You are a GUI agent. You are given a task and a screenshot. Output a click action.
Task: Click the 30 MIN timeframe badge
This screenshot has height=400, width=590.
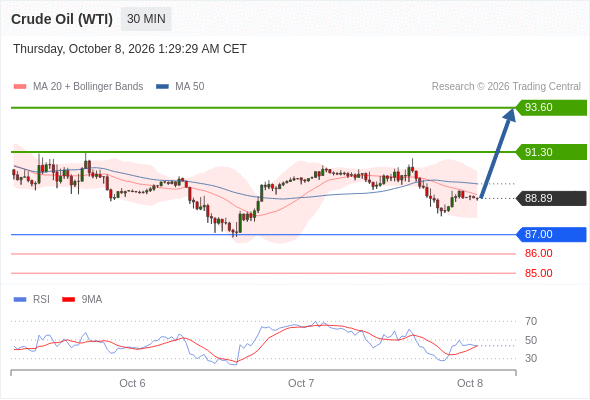(x=146, y=19)
